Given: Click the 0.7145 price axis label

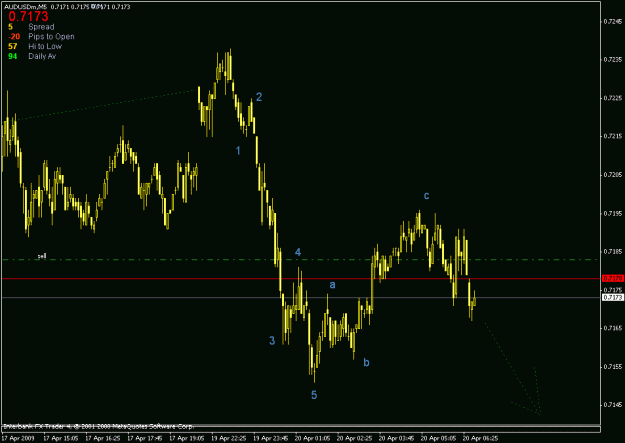Looking at the screenshot, I should pos(613,405).
